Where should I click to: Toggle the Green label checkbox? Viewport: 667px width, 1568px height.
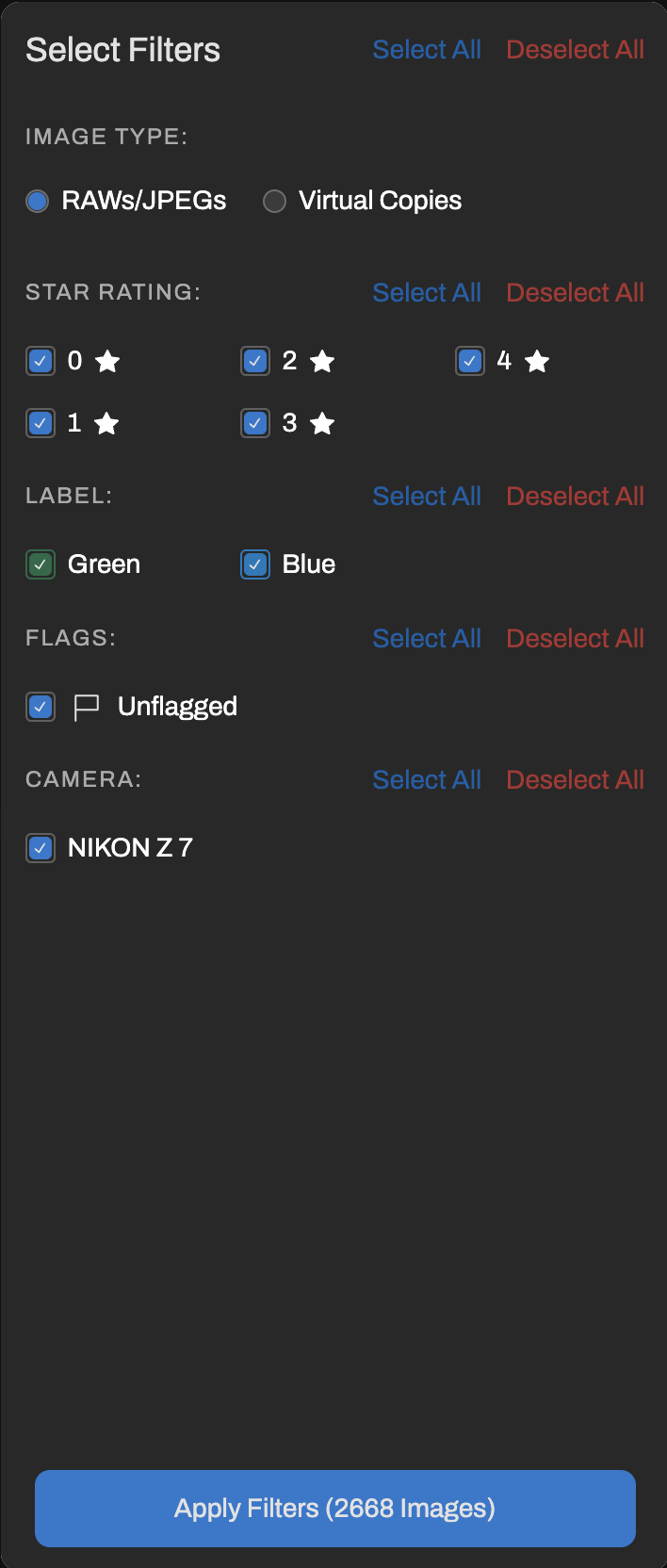[41, 564]
